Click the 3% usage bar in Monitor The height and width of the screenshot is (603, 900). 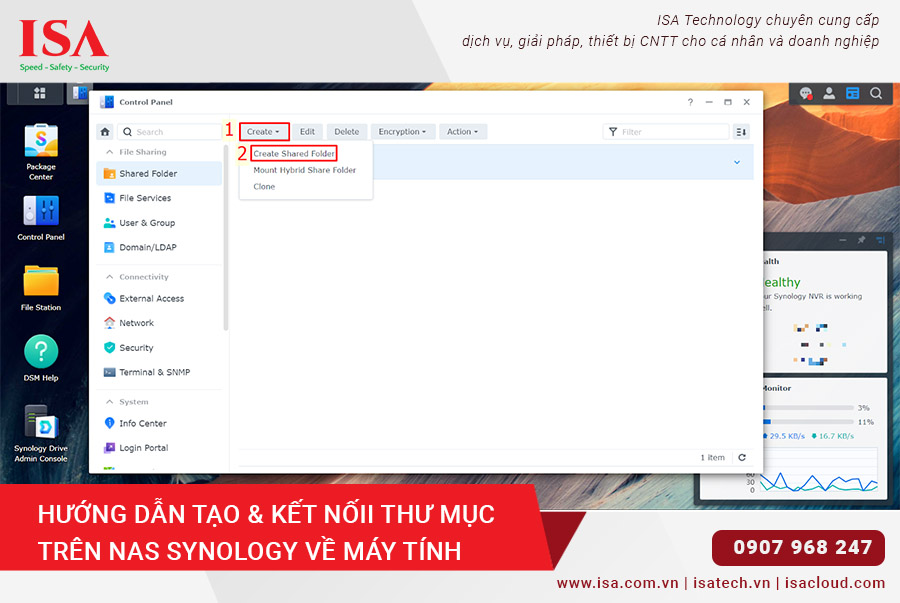pos(809,408)
